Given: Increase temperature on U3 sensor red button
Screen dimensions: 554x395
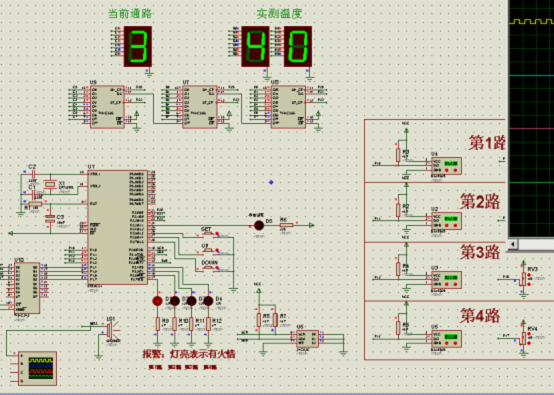Looking at the screenshot, I should click(x=455, y=284).
